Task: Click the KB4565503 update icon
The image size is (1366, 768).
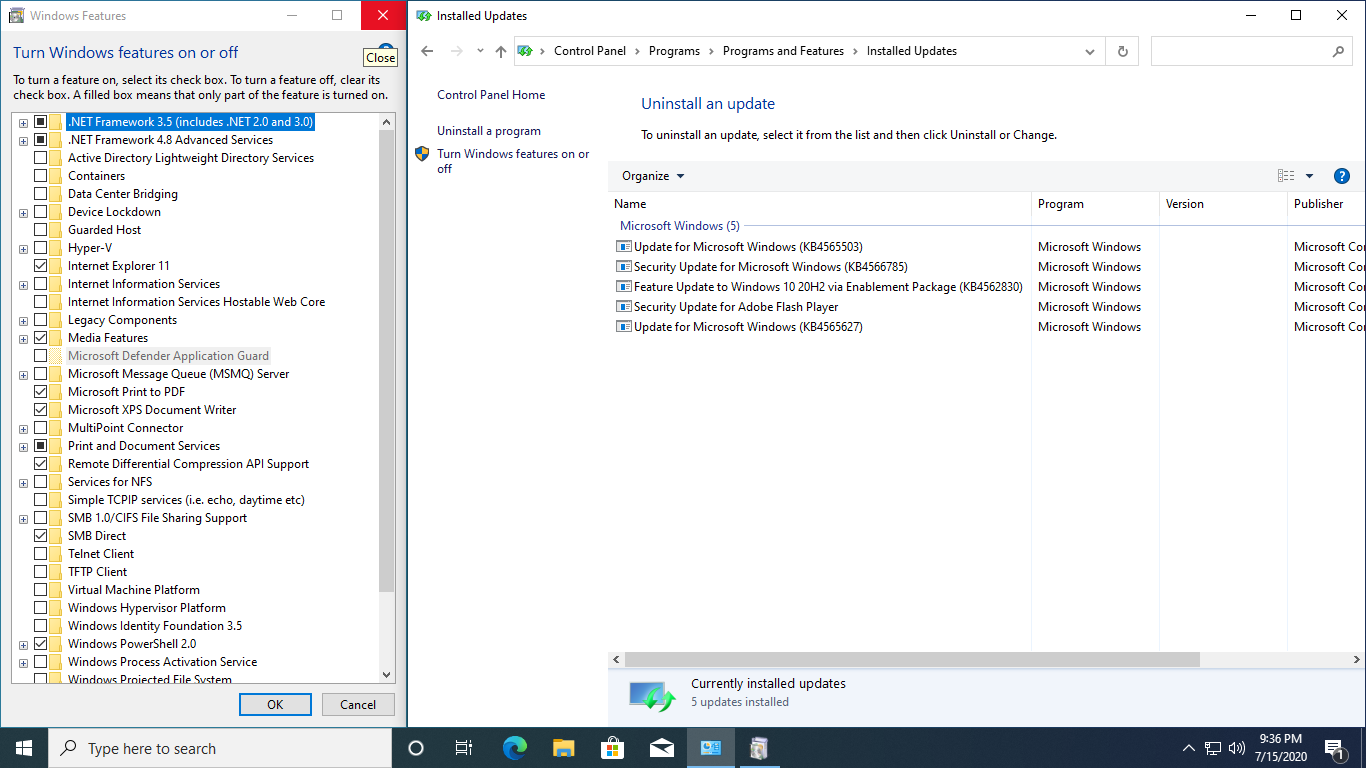Action: pyautogui.click(x=624, y=247)
